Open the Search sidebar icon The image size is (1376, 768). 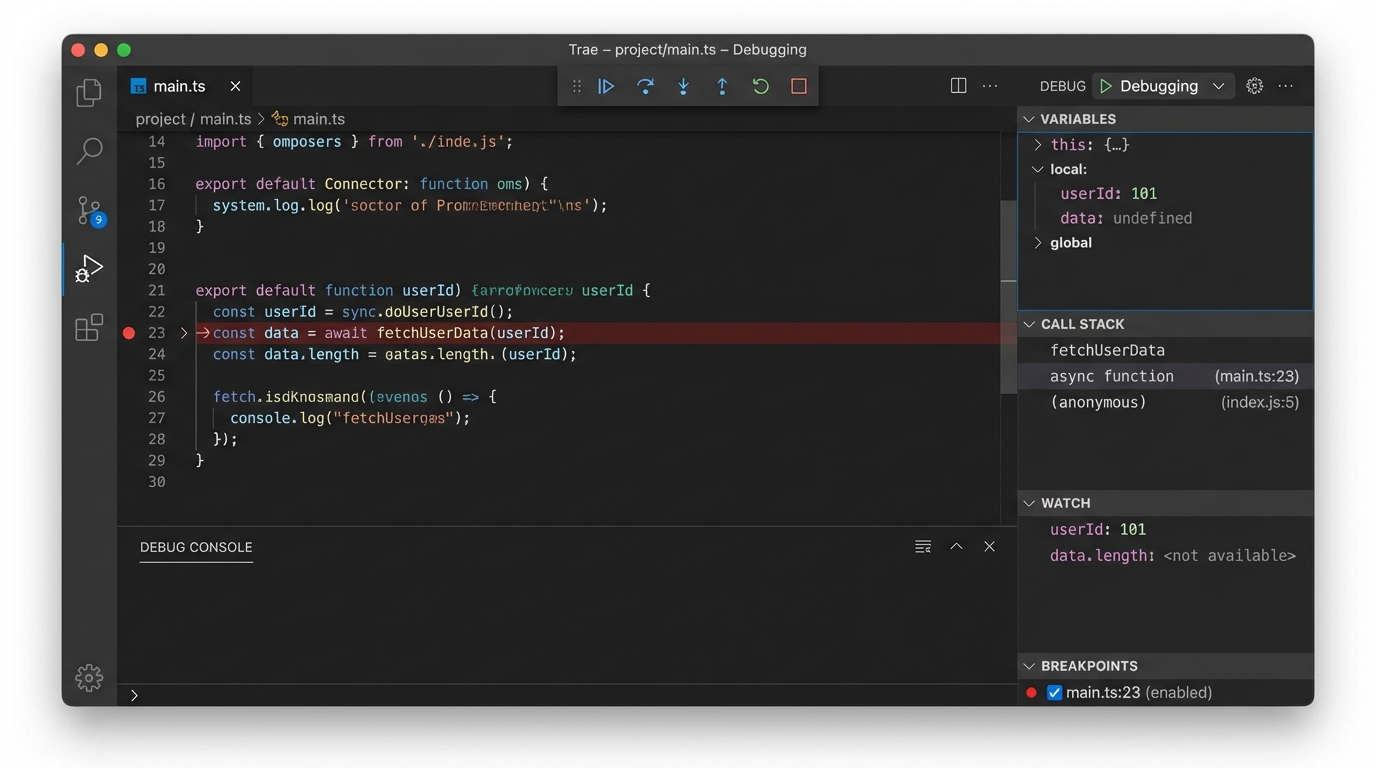(89, 151)
